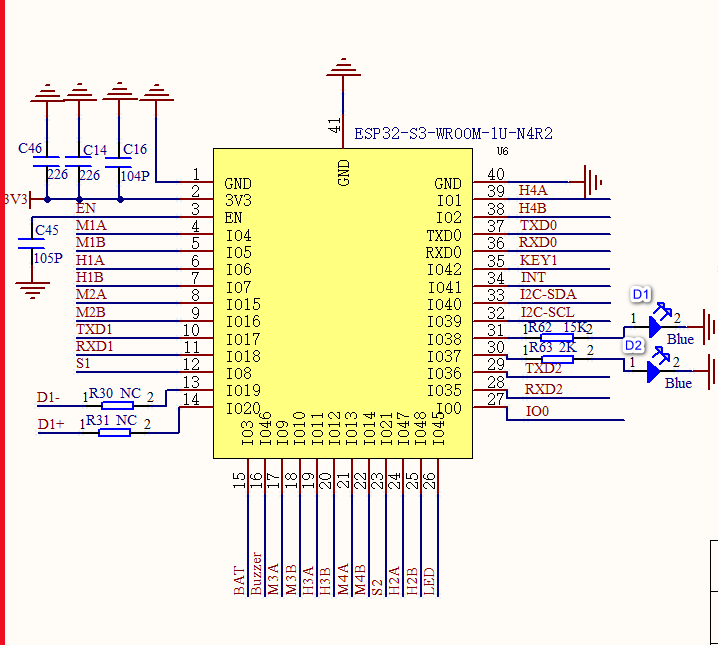Screen dimensions: 718x645
Task: Click the Blue label under LED D1
Action: pos(680,339)
